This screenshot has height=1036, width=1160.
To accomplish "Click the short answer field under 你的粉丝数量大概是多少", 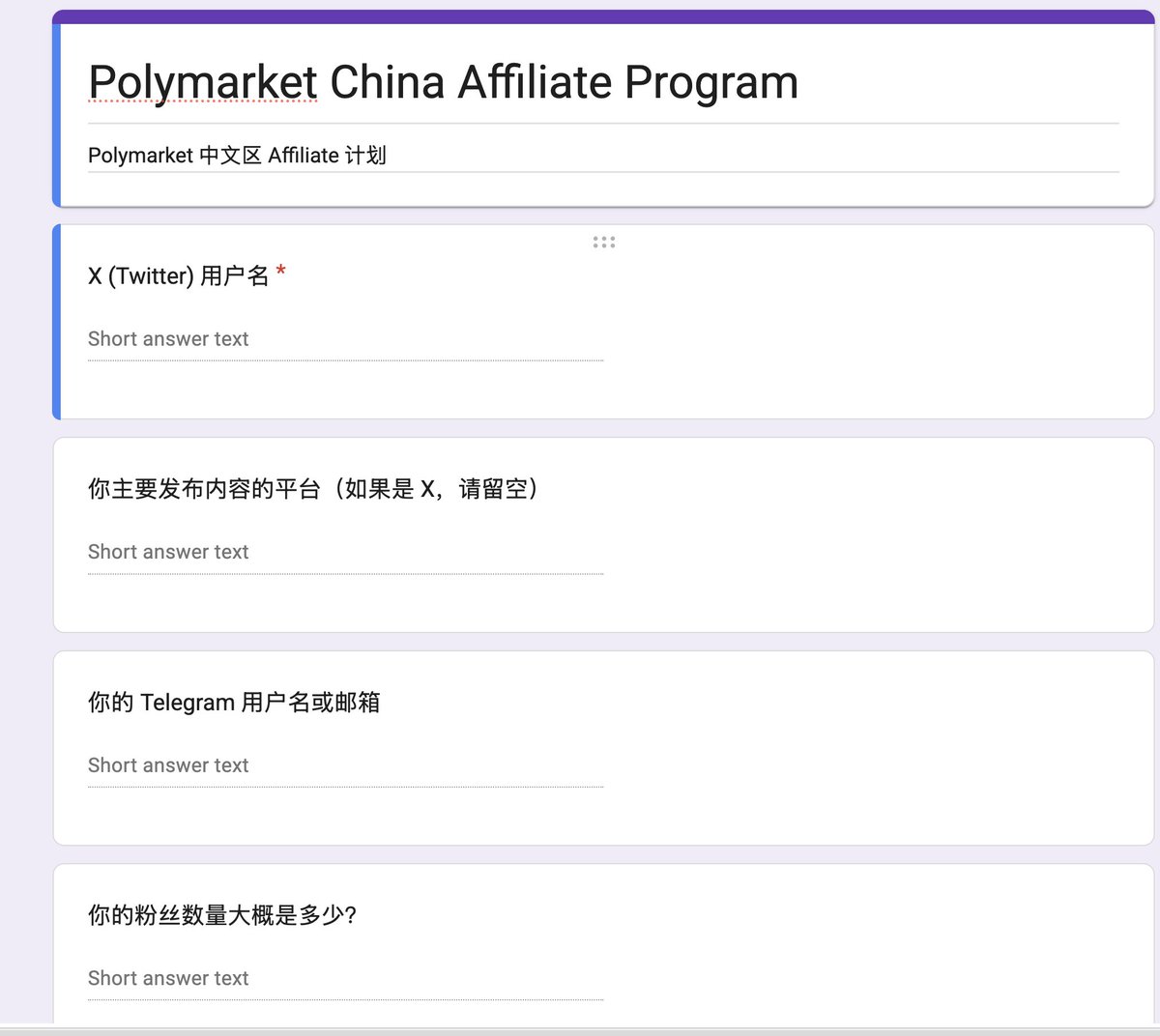I will tap(345, 979).
